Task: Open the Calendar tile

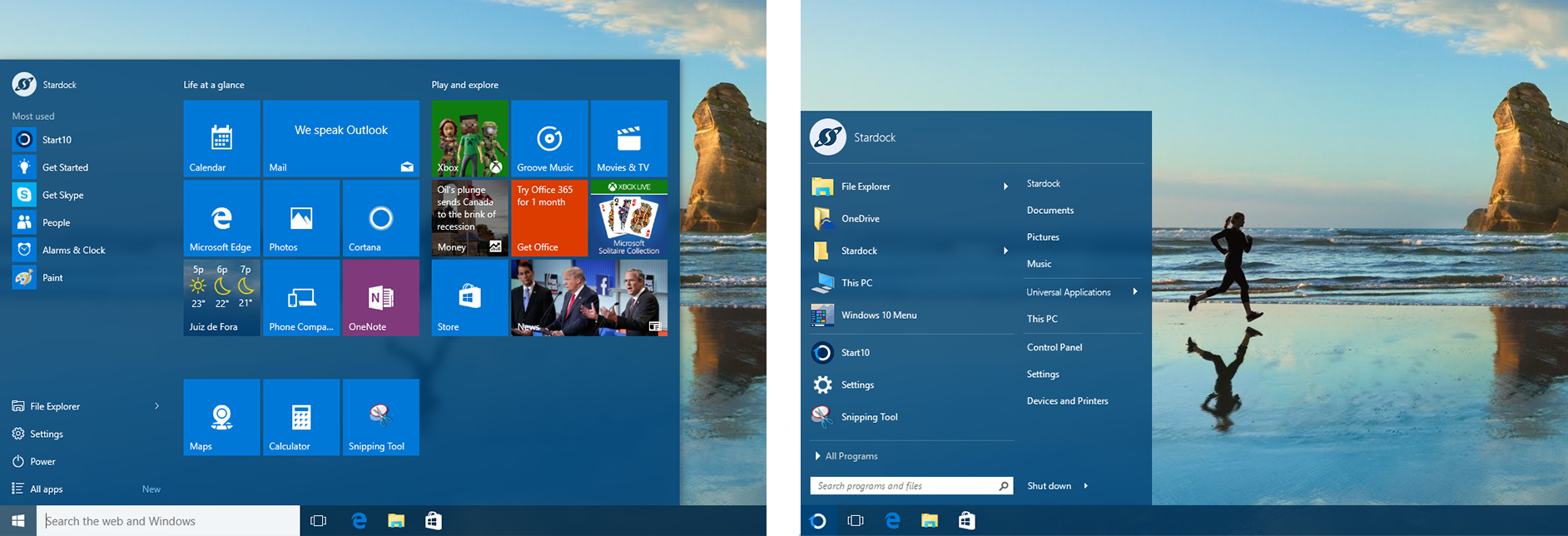Action: tap(221, 138)
